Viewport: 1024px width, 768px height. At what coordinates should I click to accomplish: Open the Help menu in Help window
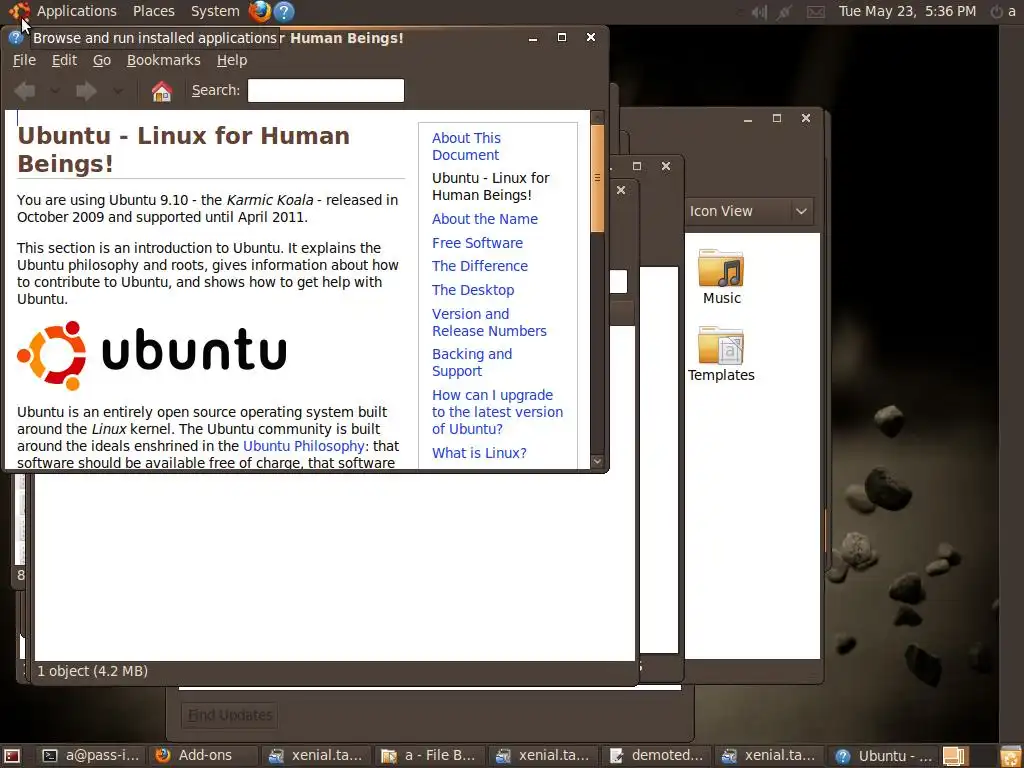click(x=232, y=60)
